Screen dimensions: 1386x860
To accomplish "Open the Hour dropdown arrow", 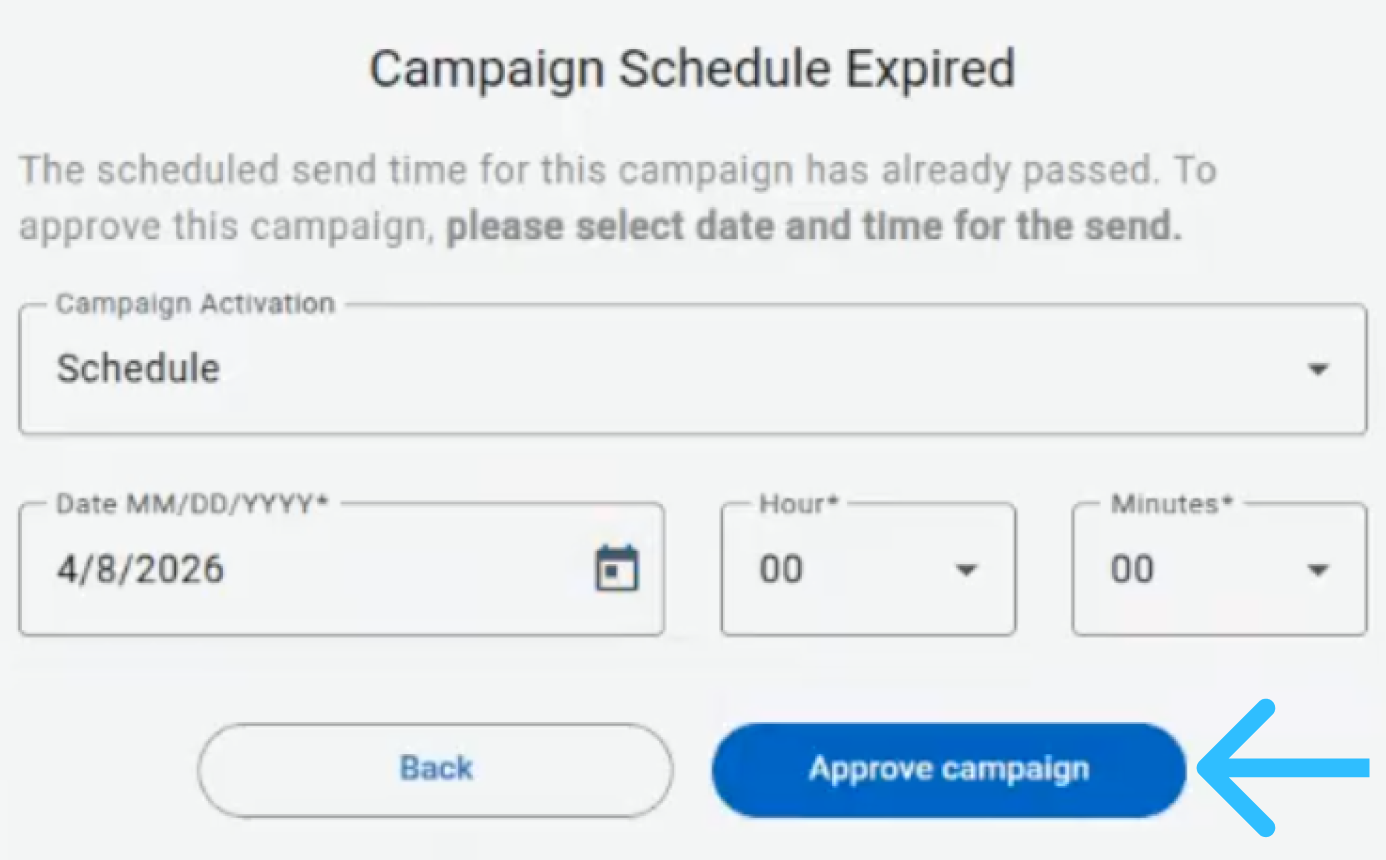I will [x=965, y=570].
